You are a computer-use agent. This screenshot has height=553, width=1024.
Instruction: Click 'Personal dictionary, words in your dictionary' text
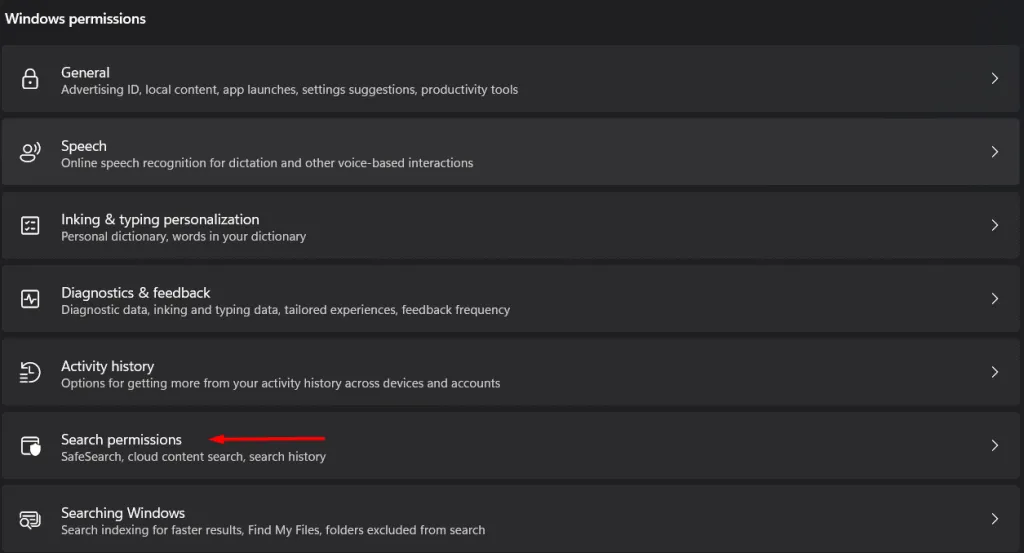pyautogui.click(x=184, y=236)
